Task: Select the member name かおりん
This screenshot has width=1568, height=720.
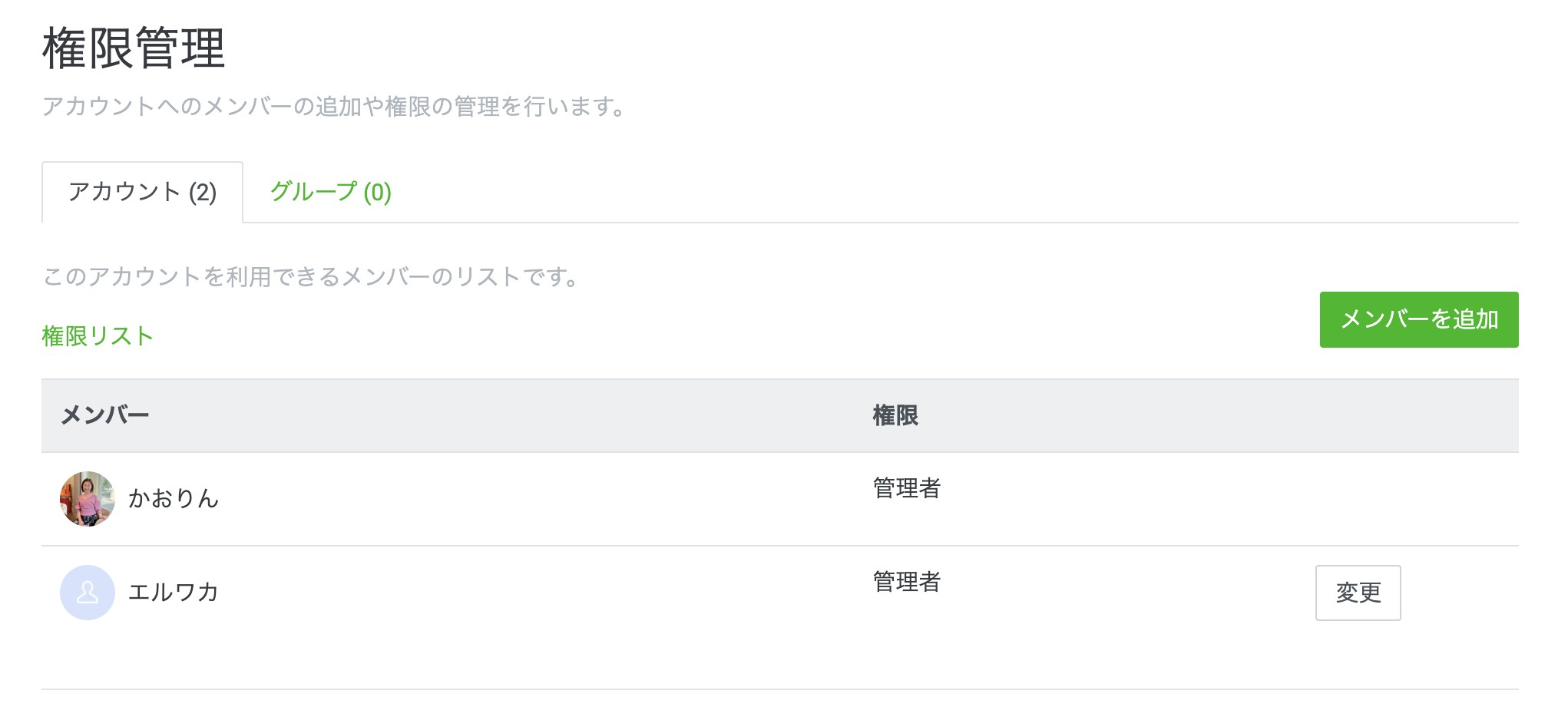Action: [x=174, y=499]
